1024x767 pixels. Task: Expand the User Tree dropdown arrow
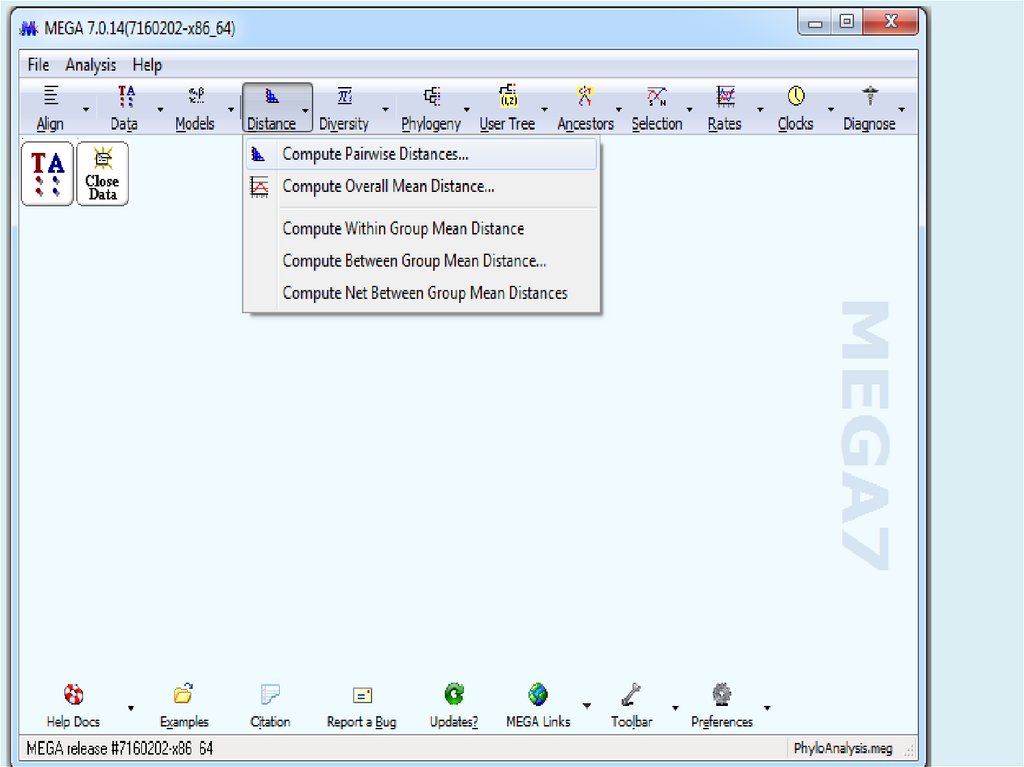point(544,109)
